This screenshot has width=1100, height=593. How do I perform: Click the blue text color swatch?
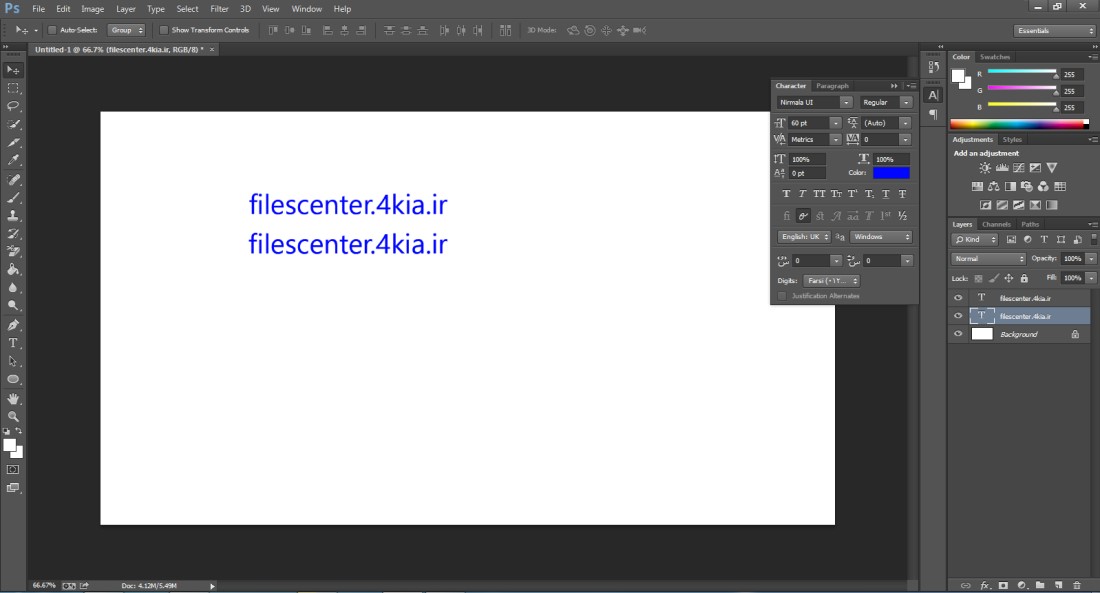[x=891, y=173]
